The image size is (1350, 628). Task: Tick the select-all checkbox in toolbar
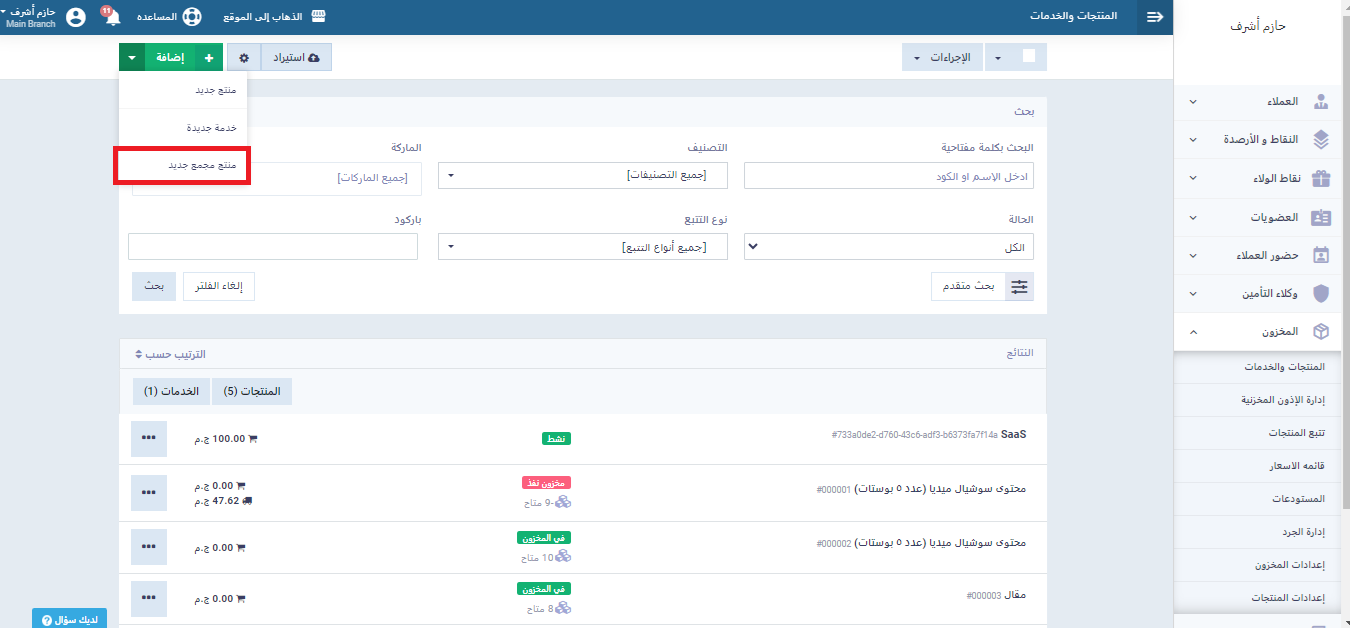[x=1029, y=57]
